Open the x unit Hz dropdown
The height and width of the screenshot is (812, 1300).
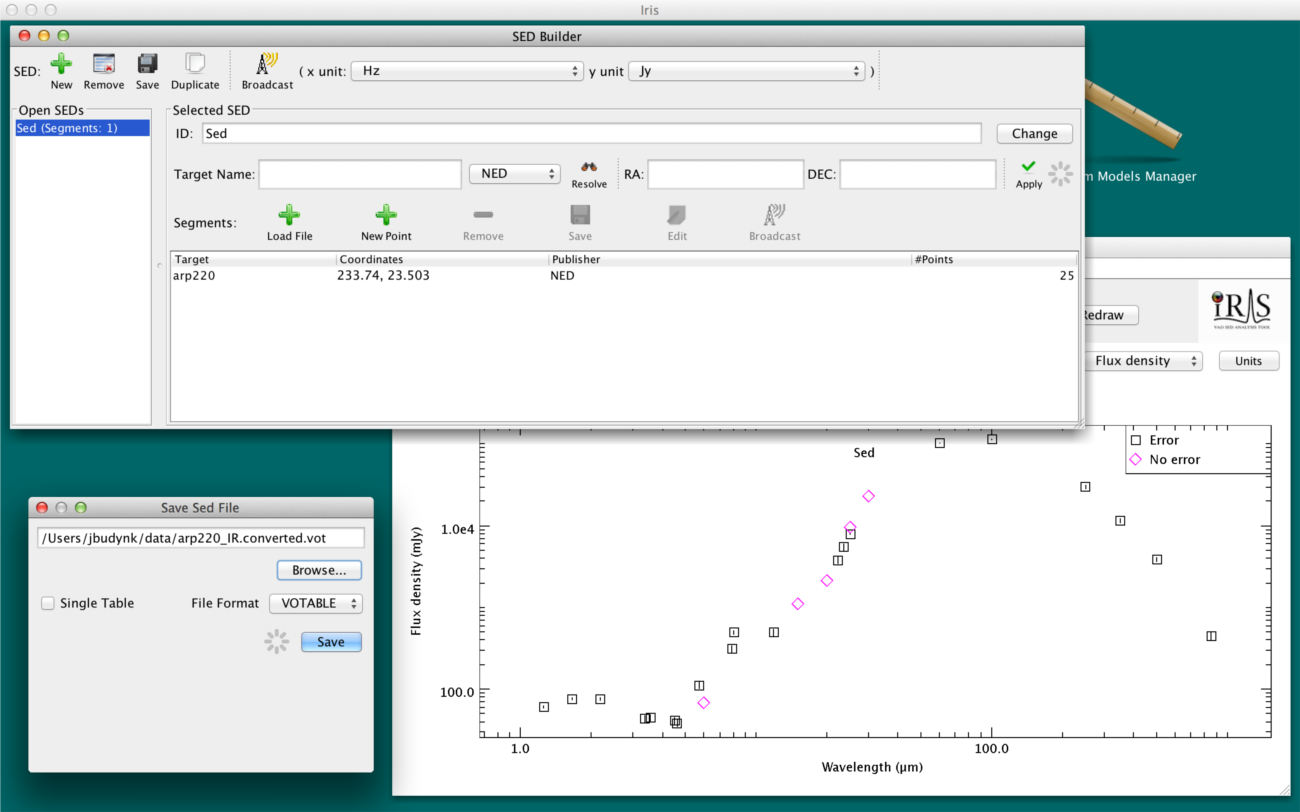coord(467,71)
